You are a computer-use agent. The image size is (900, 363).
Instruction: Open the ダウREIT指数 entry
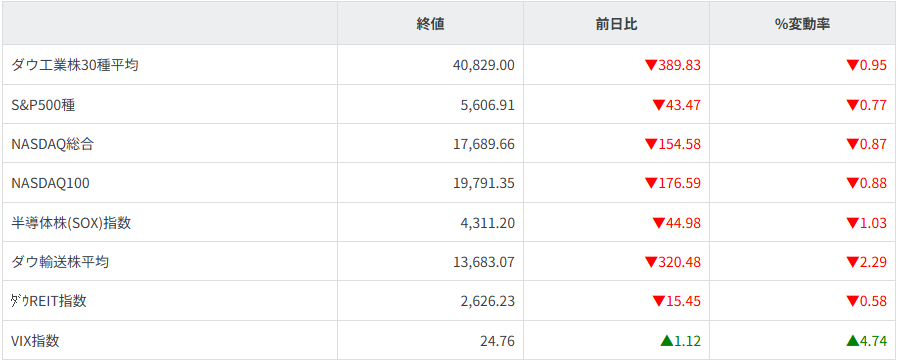coord(49,302)
